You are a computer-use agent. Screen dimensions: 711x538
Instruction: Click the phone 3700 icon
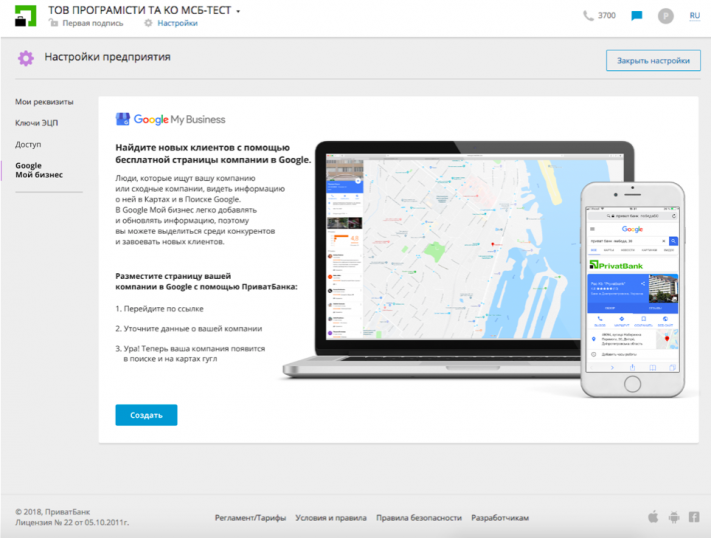(x=588, y=16)
